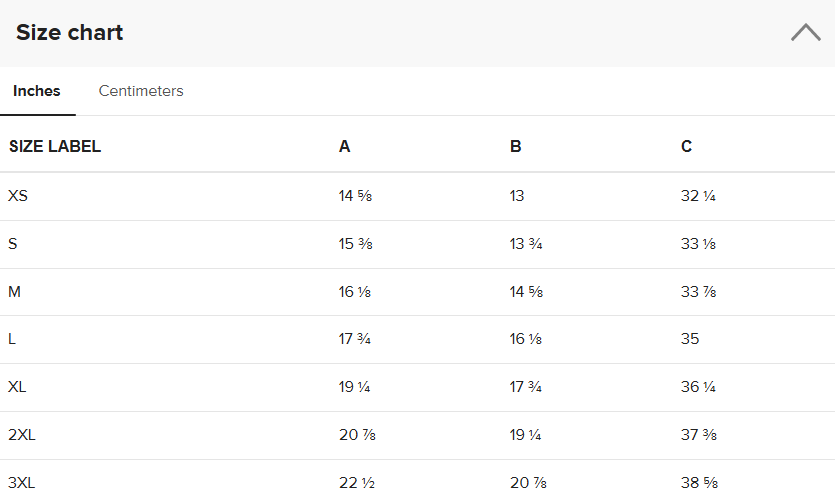Select the 2XL size label
835x503 pixels.
click(x=22, y=435)
